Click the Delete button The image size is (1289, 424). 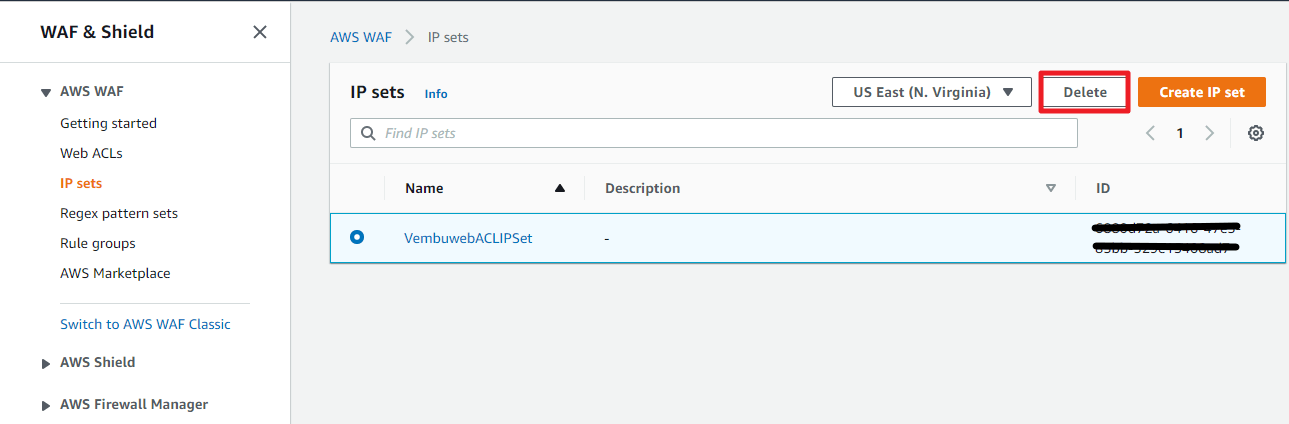pyautogui.click(x=1085, y=92)
